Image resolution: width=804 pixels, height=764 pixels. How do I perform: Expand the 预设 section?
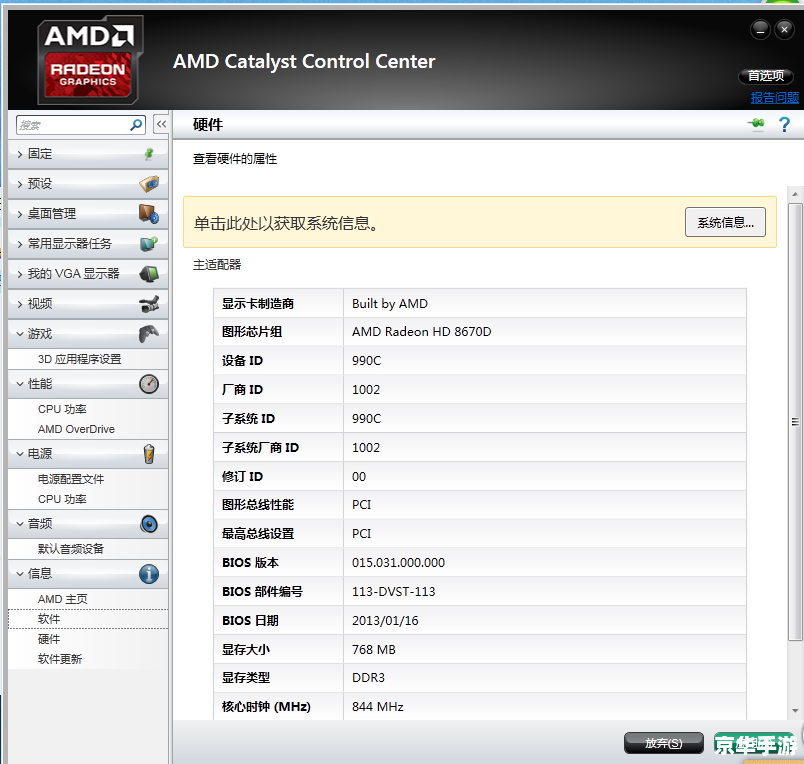(x=19, y=184)
